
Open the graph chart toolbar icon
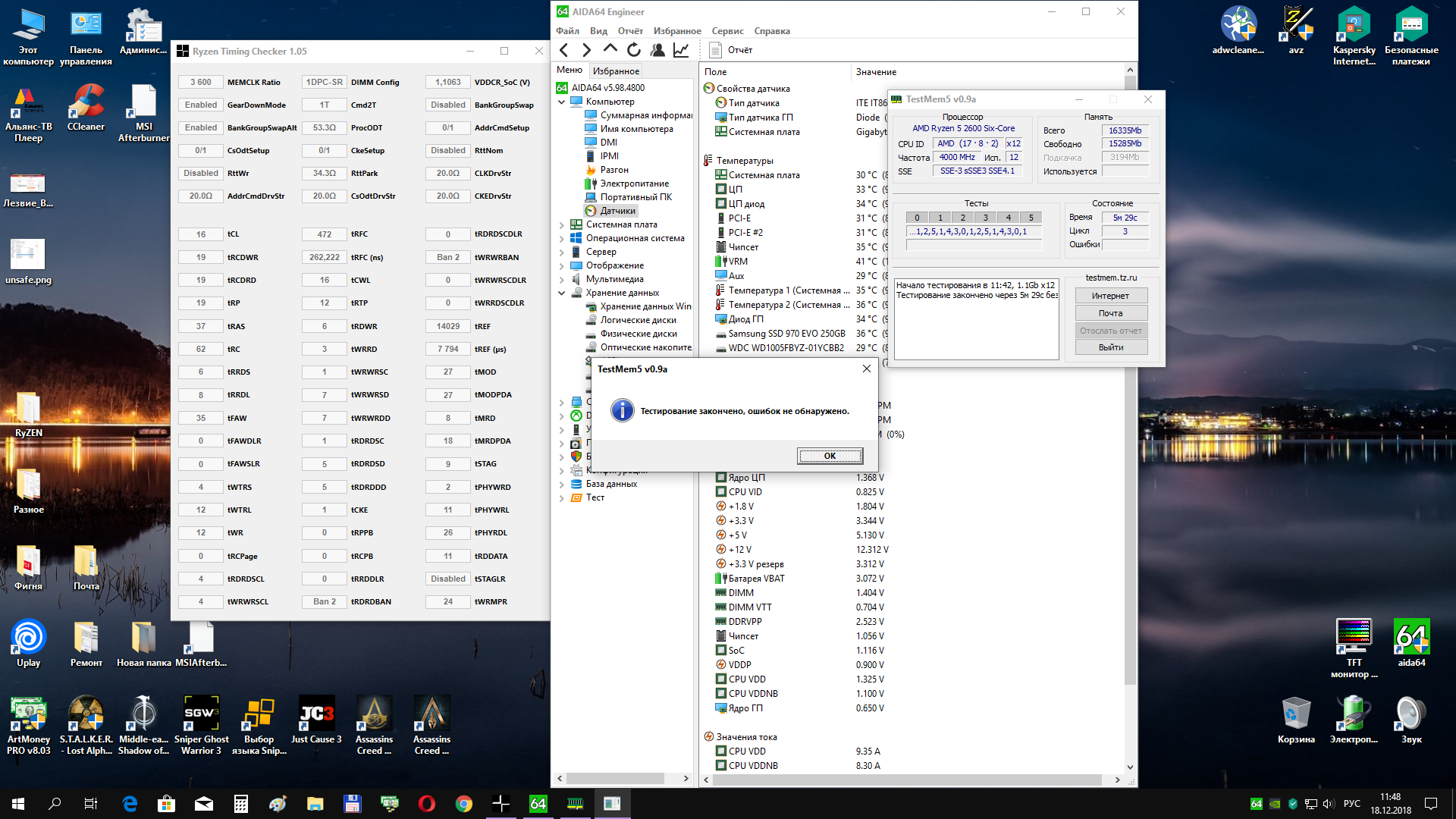tap(681, 50)
